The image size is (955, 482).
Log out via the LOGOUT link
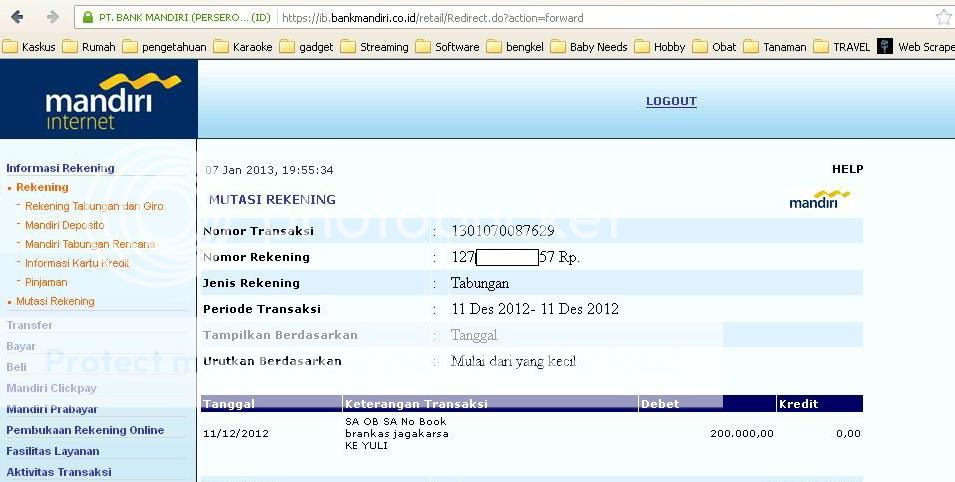671,101
